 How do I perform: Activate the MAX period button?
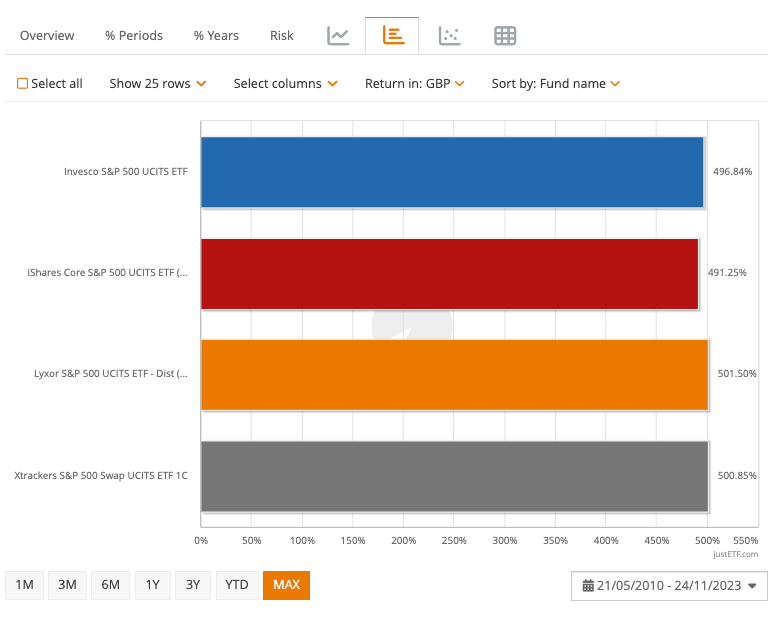pyautogui.click(x=286, y=585)
